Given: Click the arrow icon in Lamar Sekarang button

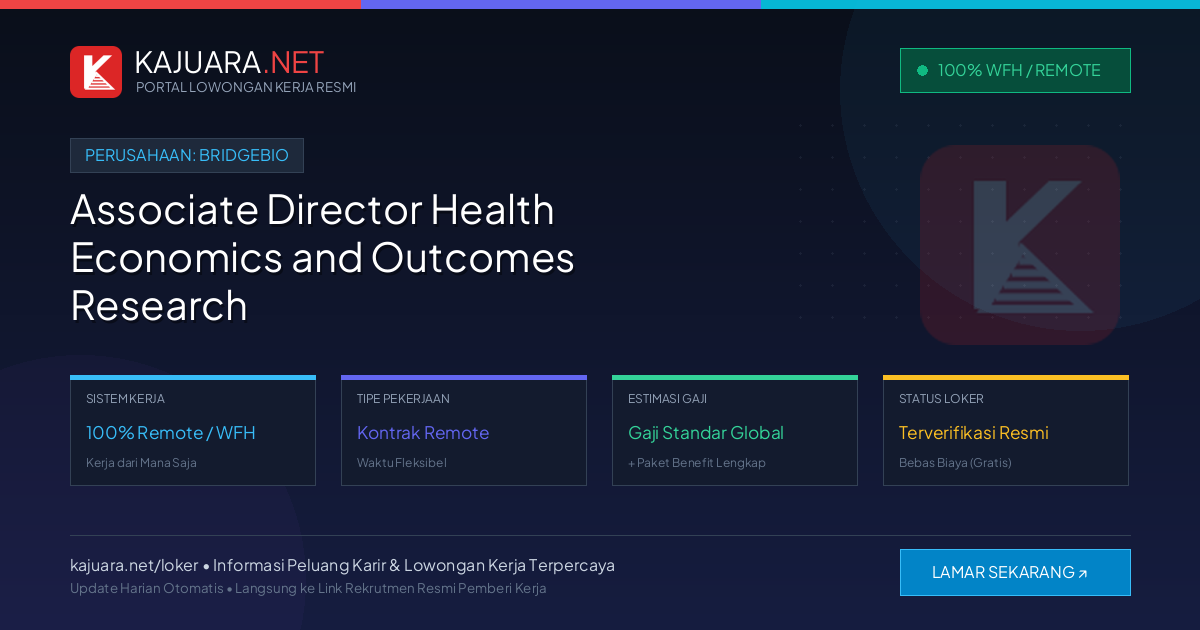Looking at the screenshot, I should 1083,574.
